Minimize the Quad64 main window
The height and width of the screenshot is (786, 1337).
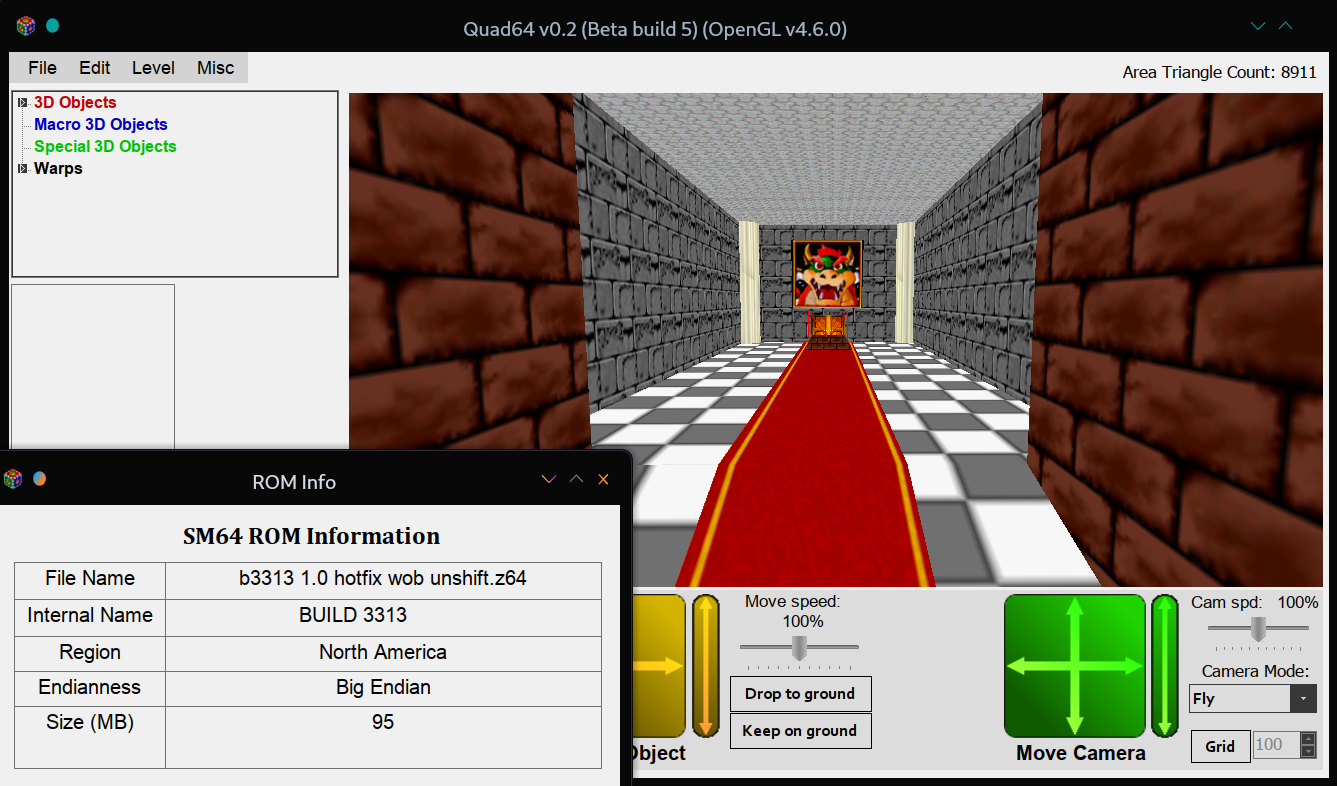click(1258, 26)
